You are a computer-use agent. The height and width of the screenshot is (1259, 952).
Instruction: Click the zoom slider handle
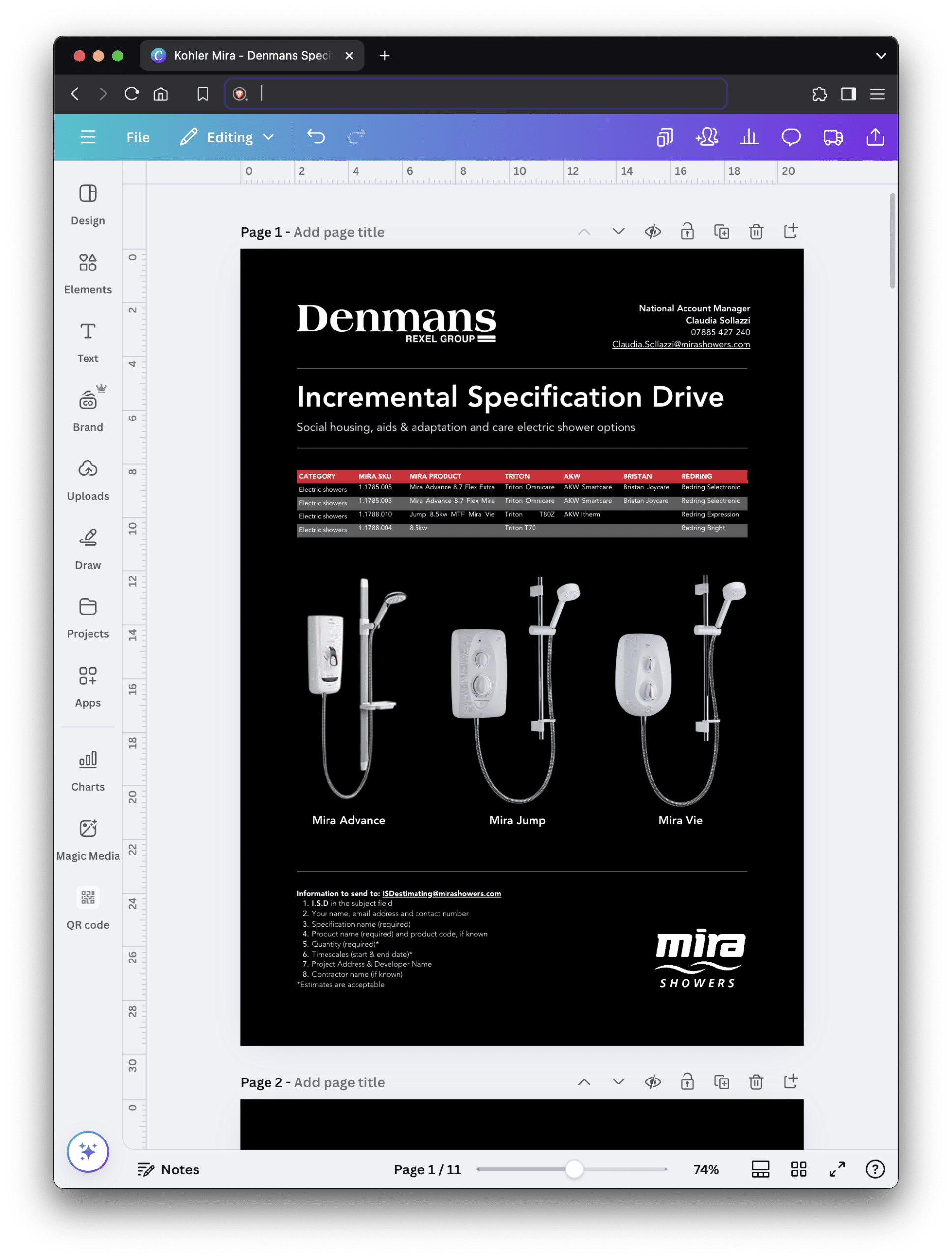(x=574, y=1169)
